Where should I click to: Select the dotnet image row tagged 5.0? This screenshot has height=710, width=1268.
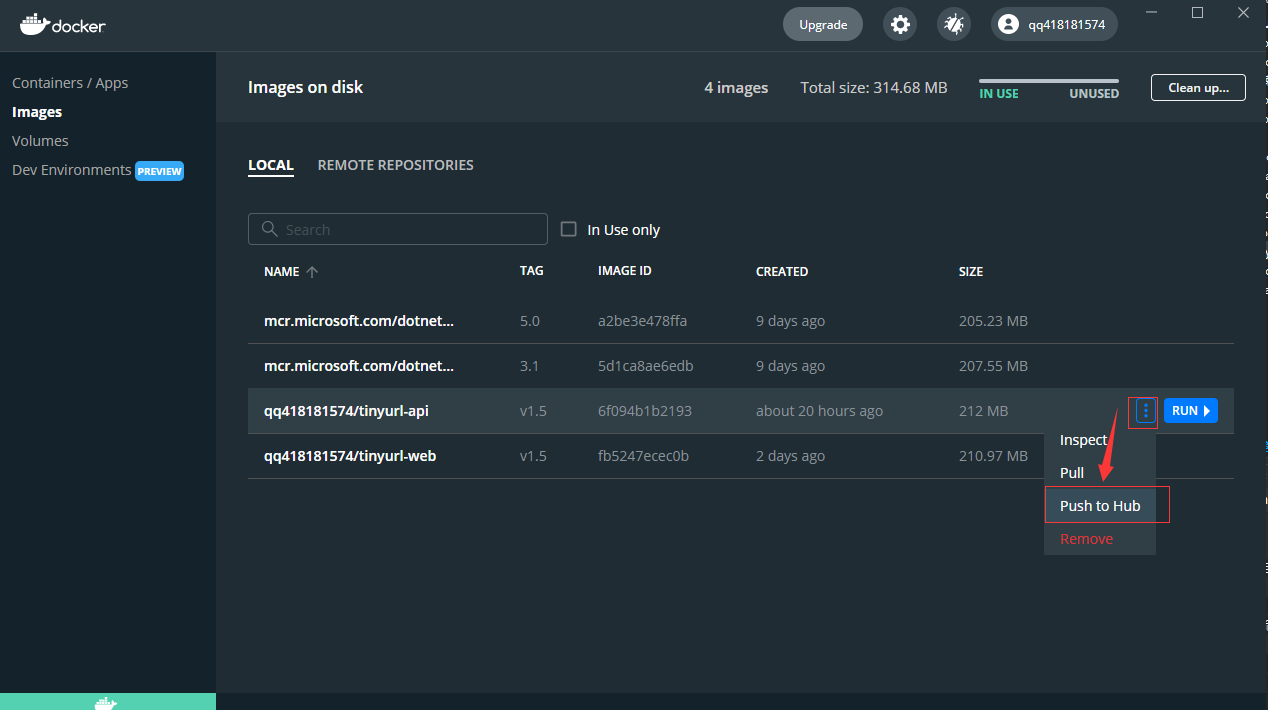741,321
